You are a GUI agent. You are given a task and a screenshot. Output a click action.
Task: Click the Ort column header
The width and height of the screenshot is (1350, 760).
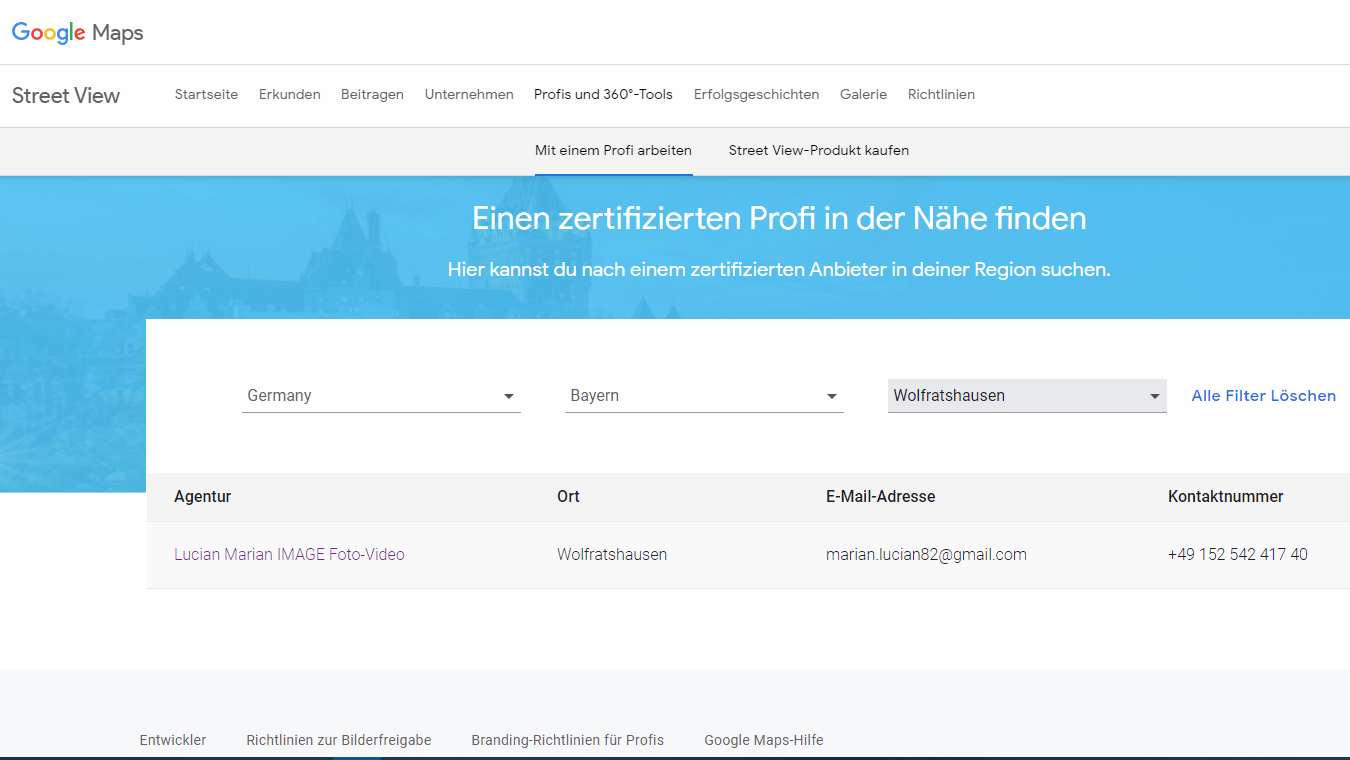pyautogui.click(x=568, y=497)
